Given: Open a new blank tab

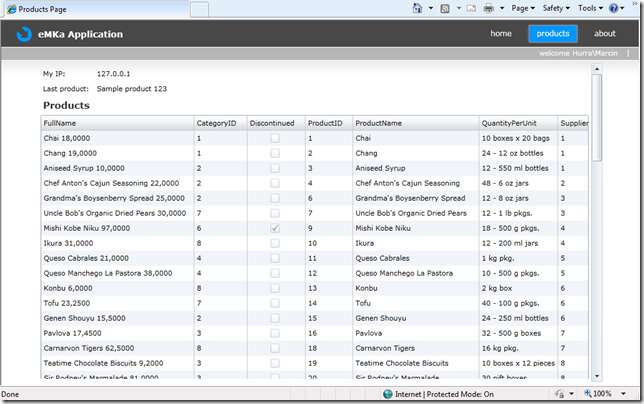Looking at the screenshot, I should (200, 10).
